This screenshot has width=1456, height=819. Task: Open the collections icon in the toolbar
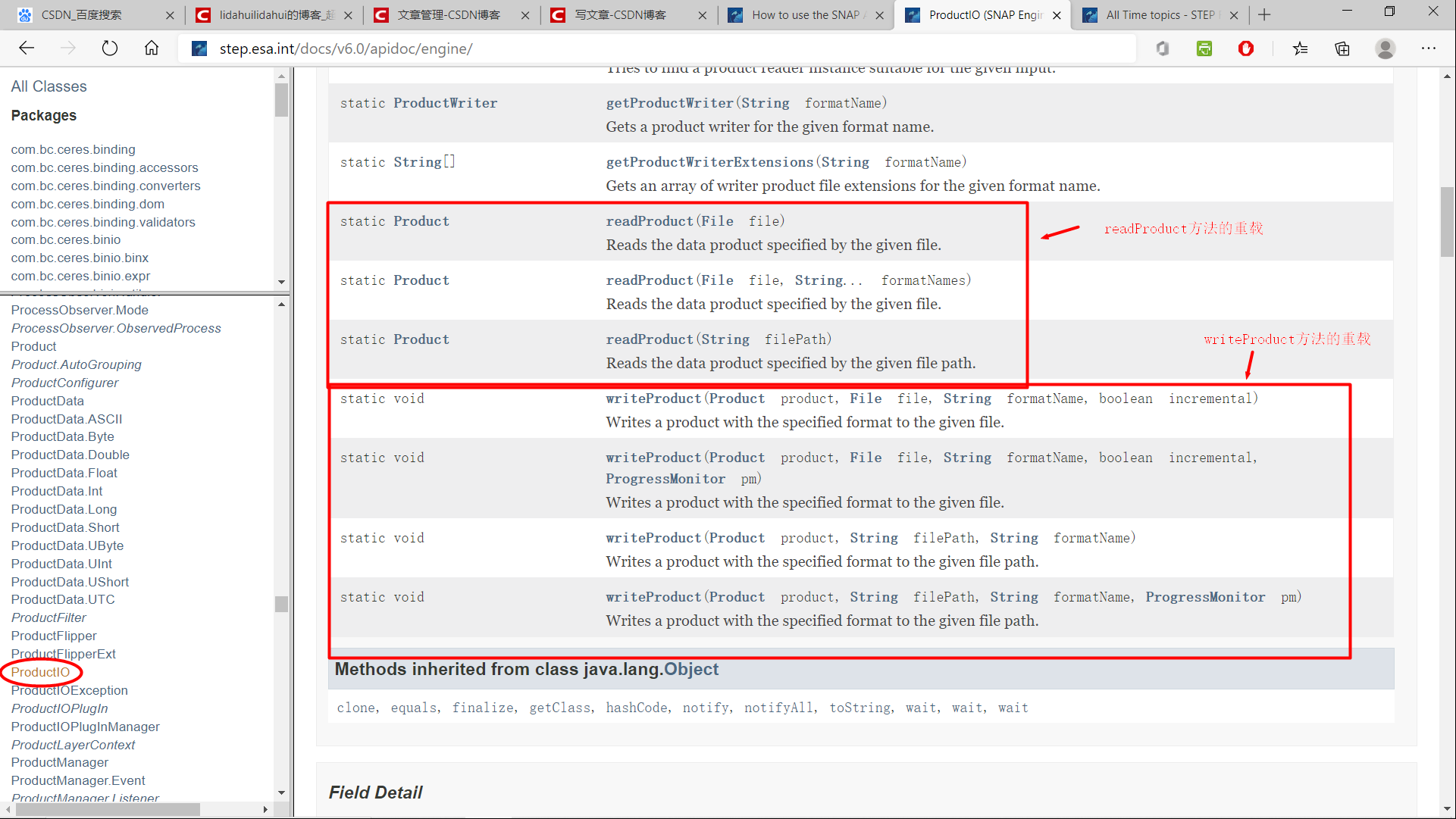coord(1342,48)
